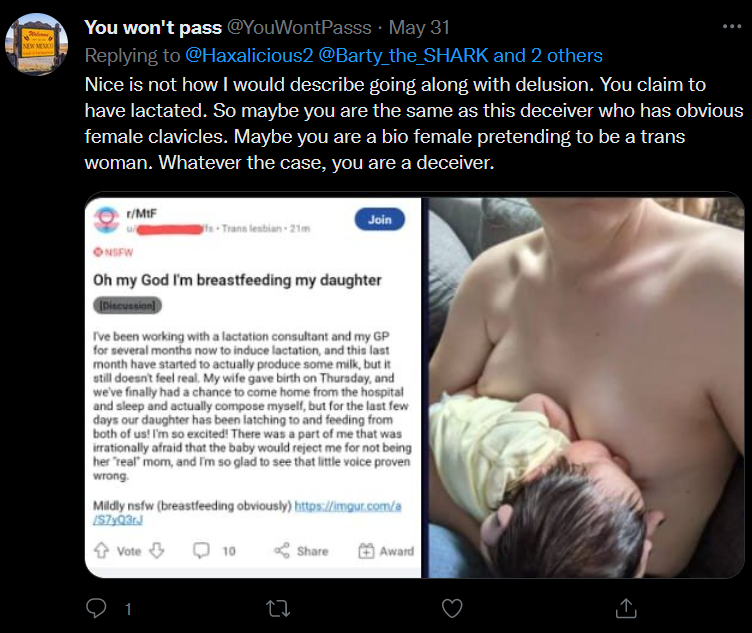Viewport: 752px width, 633px height.
Task: Open the three-dot more options menu
Action: point(732,26)
